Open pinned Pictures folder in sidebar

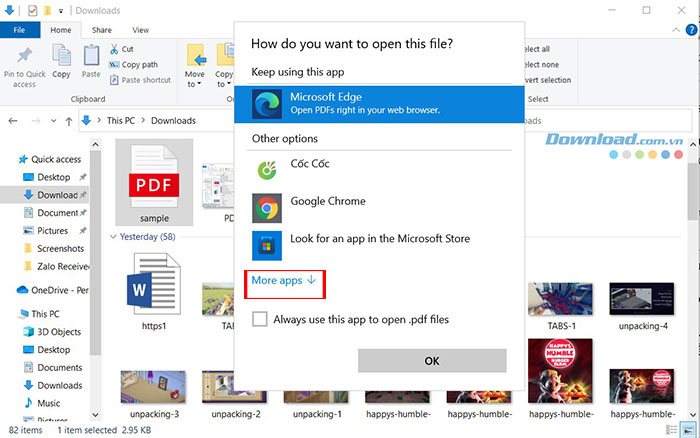coord(52,231)
